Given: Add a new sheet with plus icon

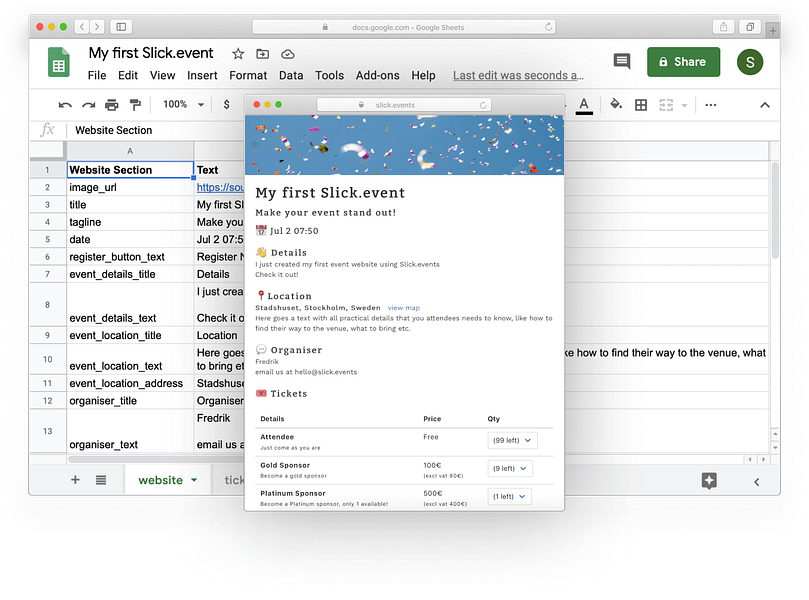Looking at the screenshot, I should tap(75, 480).
